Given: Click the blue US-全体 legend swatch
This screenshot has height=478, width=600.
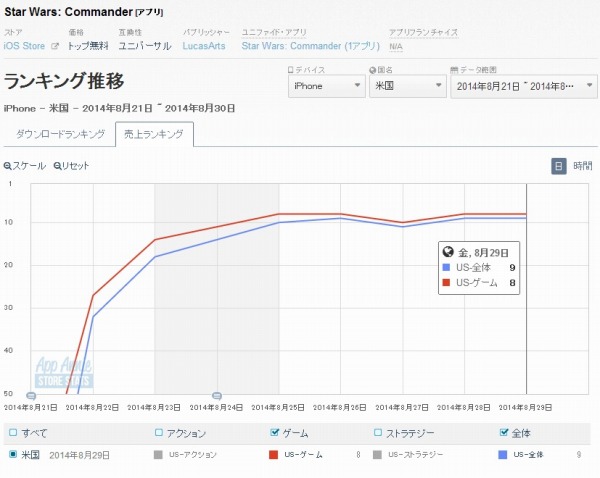Looking at the screenshot, I should [x=503, y=455].
